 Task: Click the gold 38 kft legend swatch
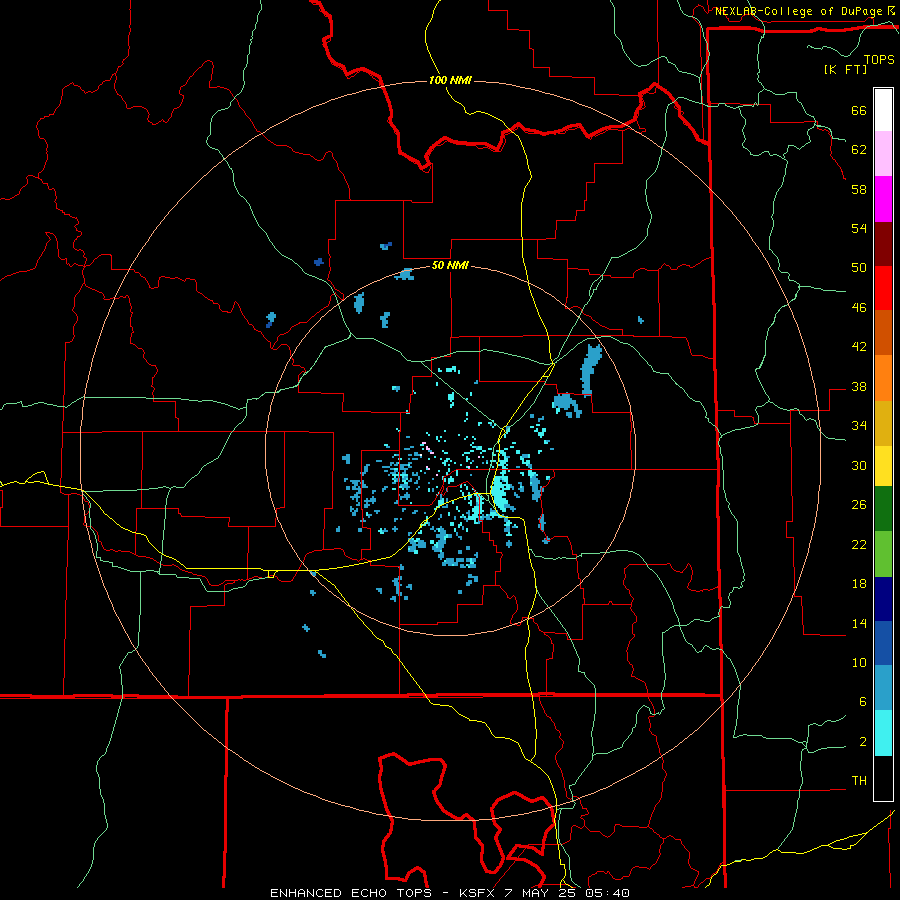click(883, 422)
